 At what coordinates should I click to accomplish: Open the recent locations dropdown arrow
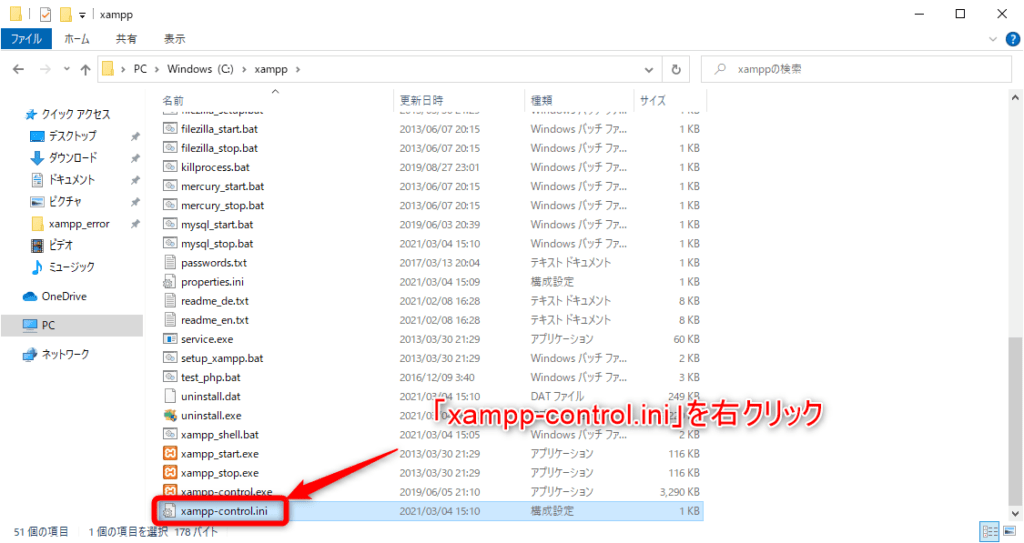pos(66,69)
